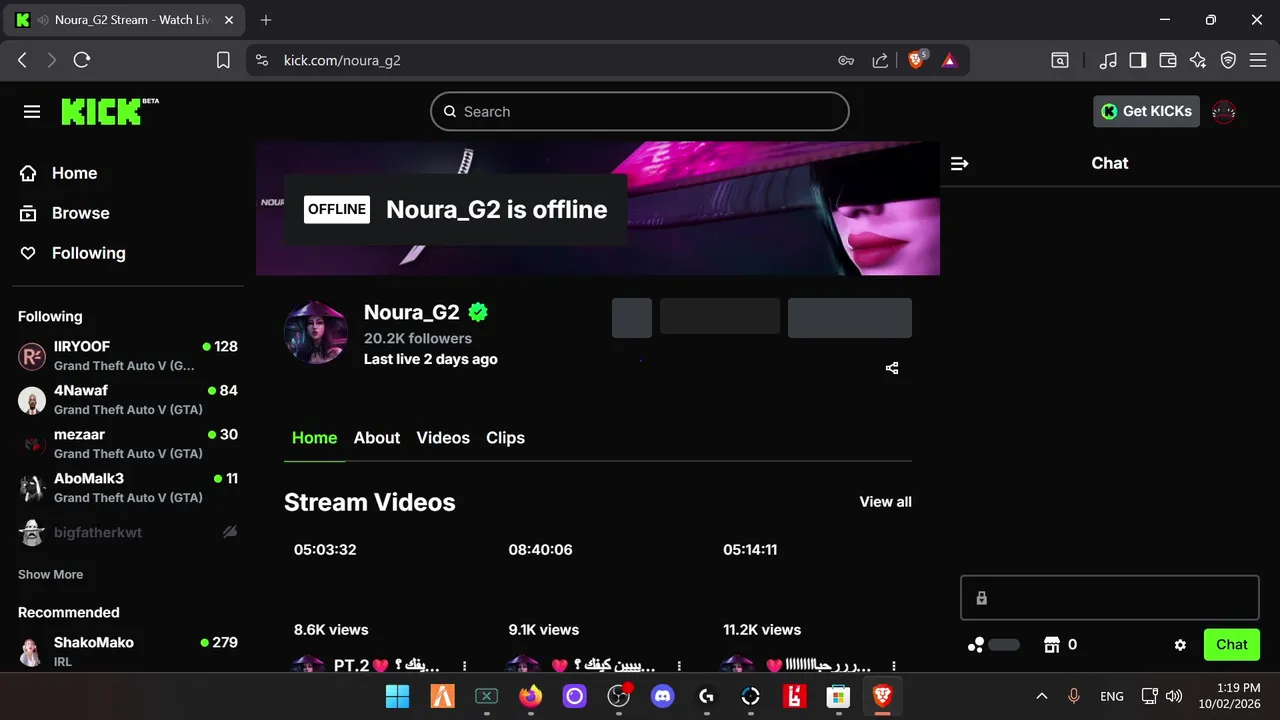Click the microphone icon in system tray
This screenshot has height=720, width=1280.
[x=1074, y=696]
